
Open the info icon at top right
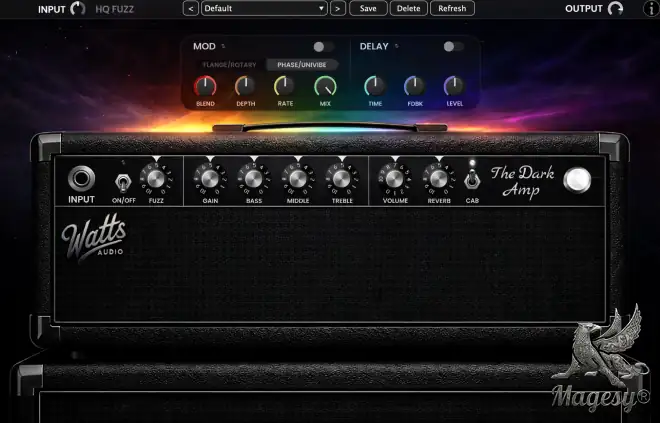[x=651, y=9]
